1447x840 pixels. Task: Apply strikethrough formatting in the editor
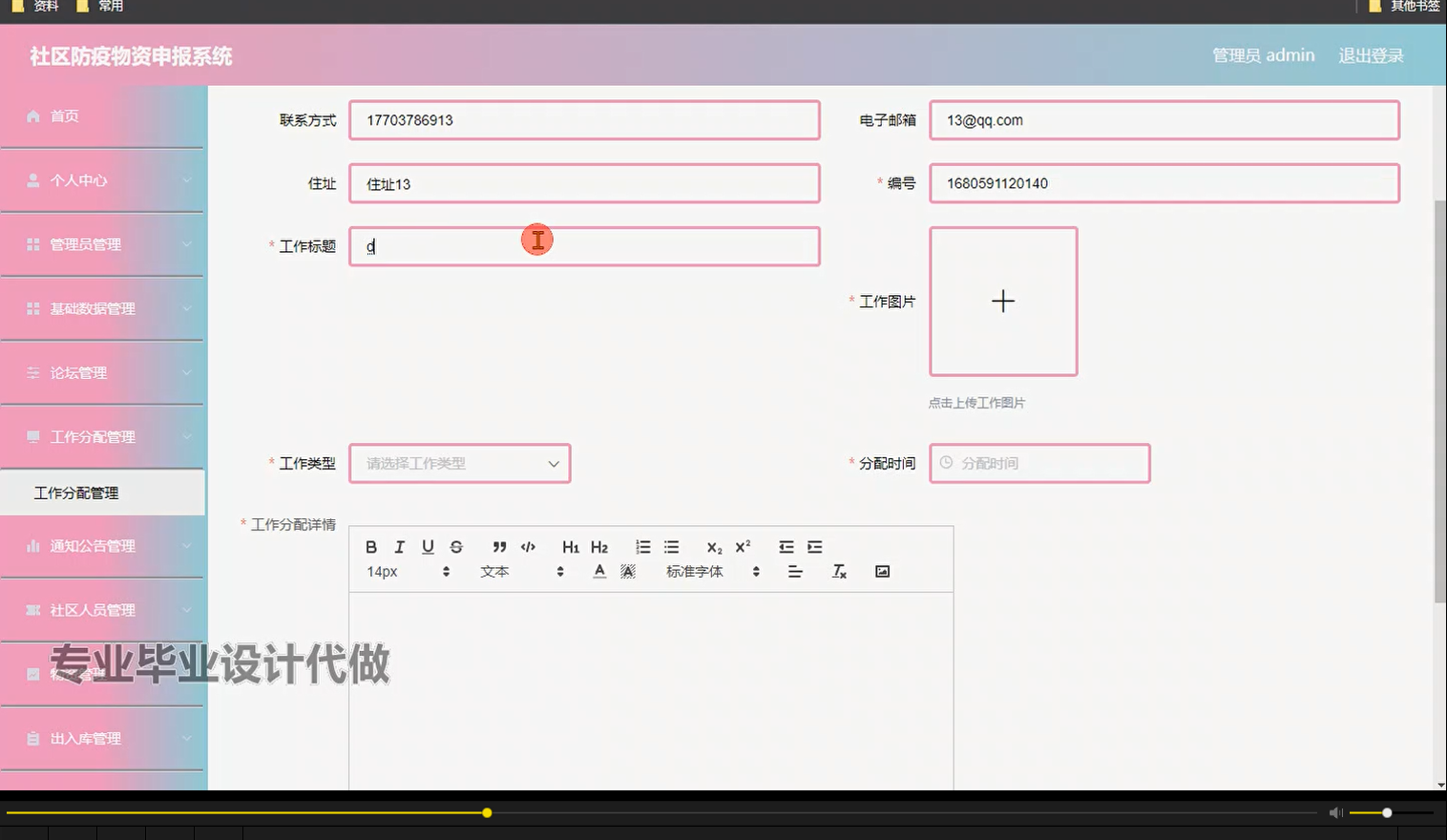(456, 547)
